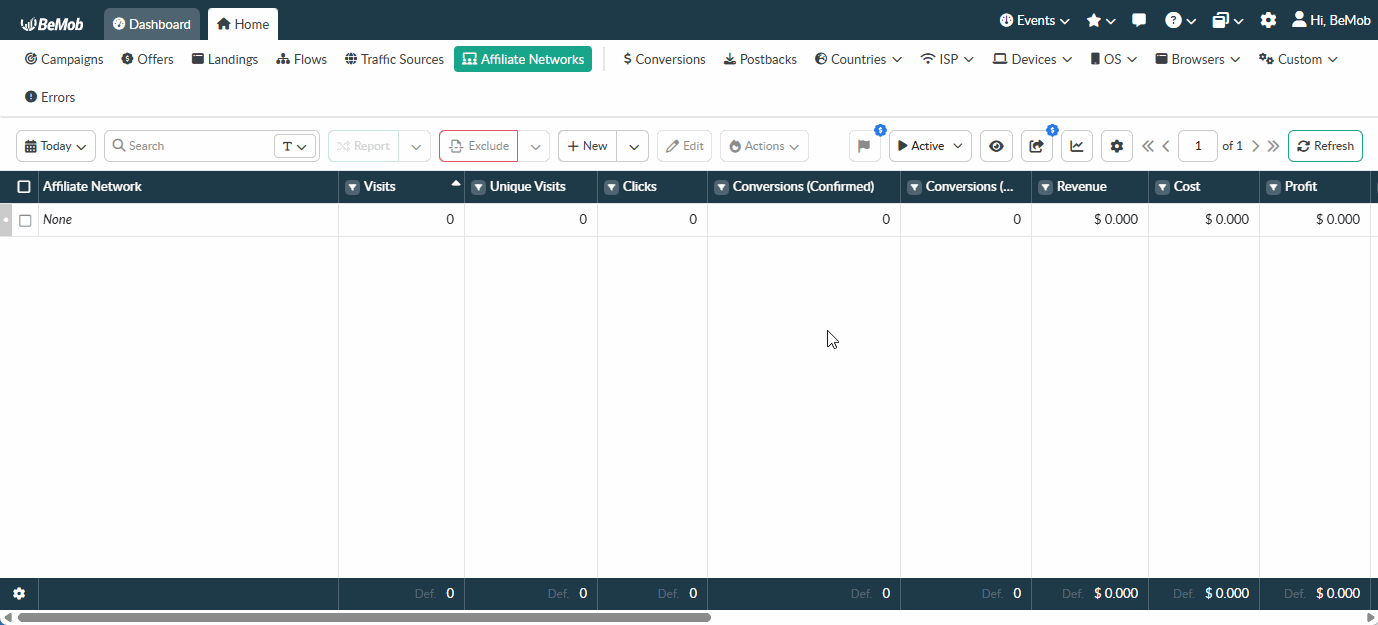This screenshot has height=625, width=1378.
Task: Check the select-all header checkbox
Action: pos(24,187)
